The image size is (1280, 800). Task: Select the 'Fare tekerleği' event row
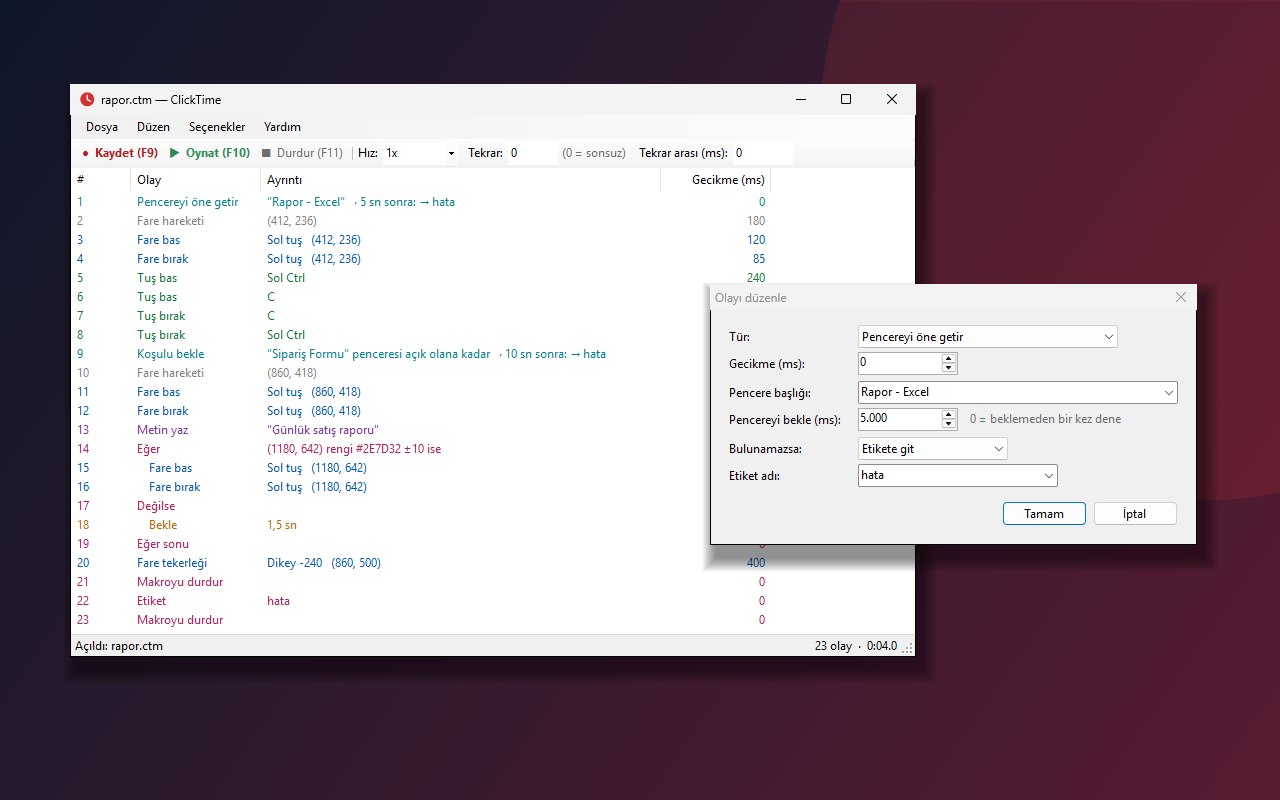[421, 563]
